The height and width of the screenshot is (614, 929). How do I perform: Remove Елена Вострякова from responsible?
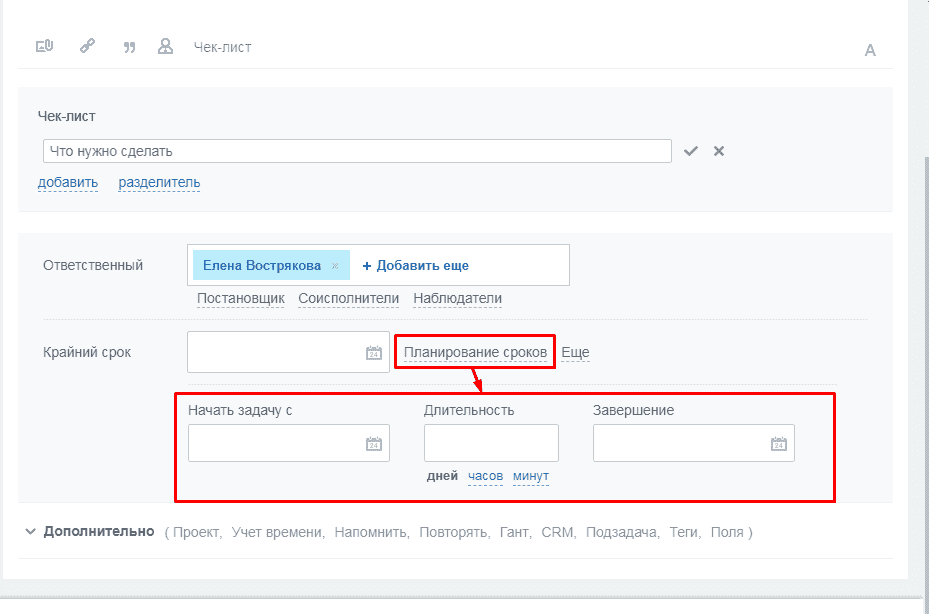pos(335,266)
